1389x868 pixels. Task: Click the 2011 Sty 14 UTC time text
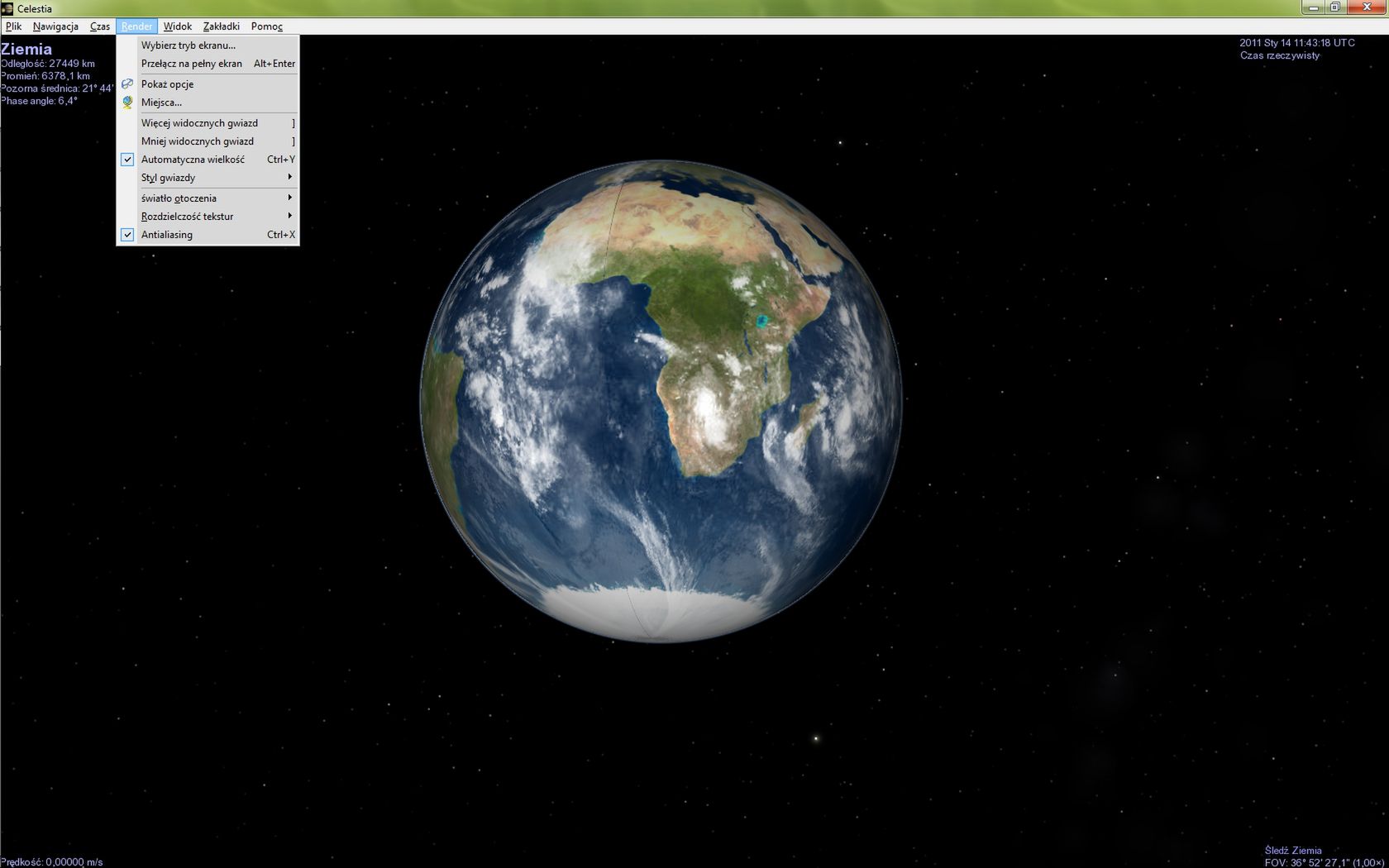(x=1297, y=43)
